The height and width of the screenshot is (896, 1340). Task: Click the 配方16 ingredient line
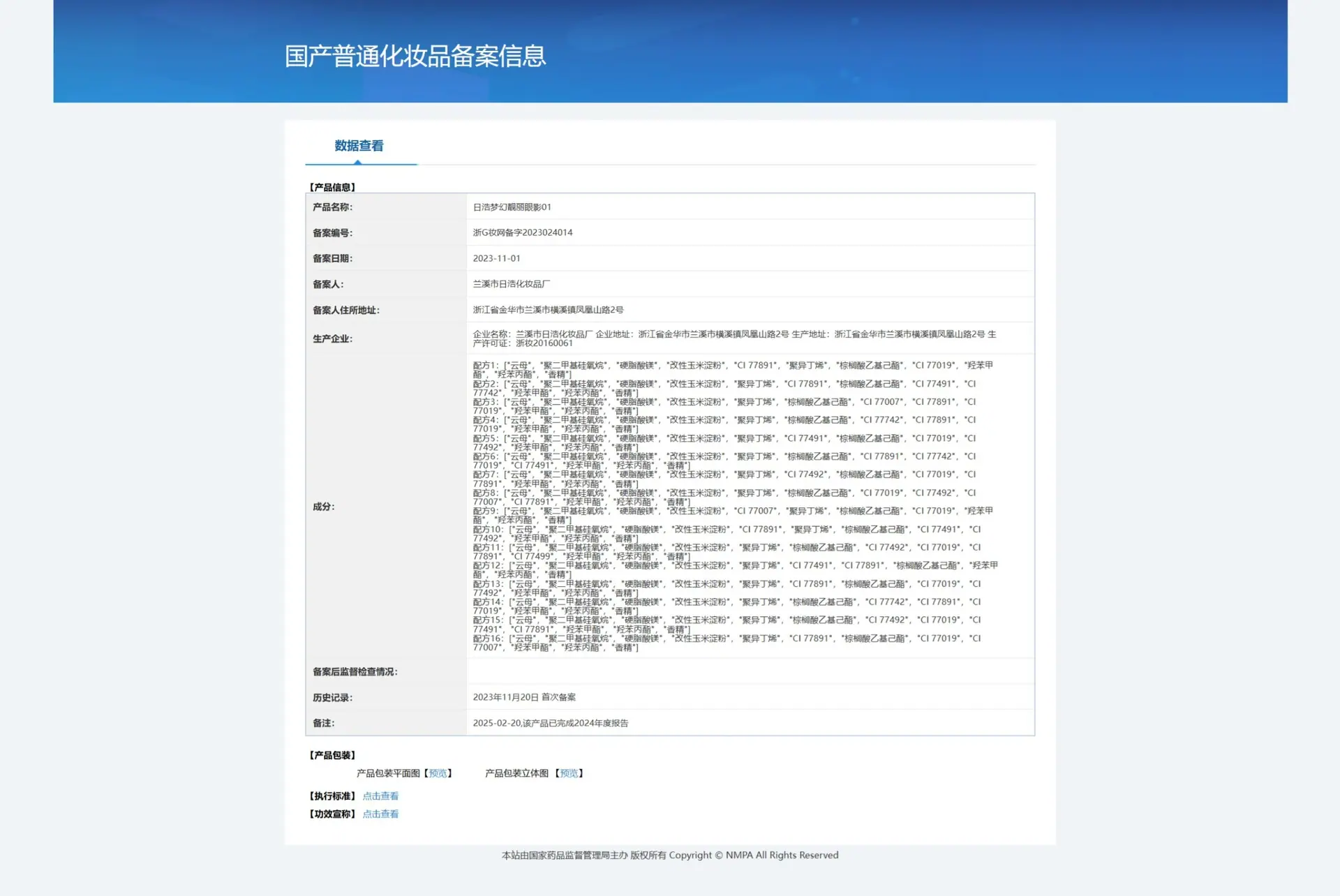(727, 643)
